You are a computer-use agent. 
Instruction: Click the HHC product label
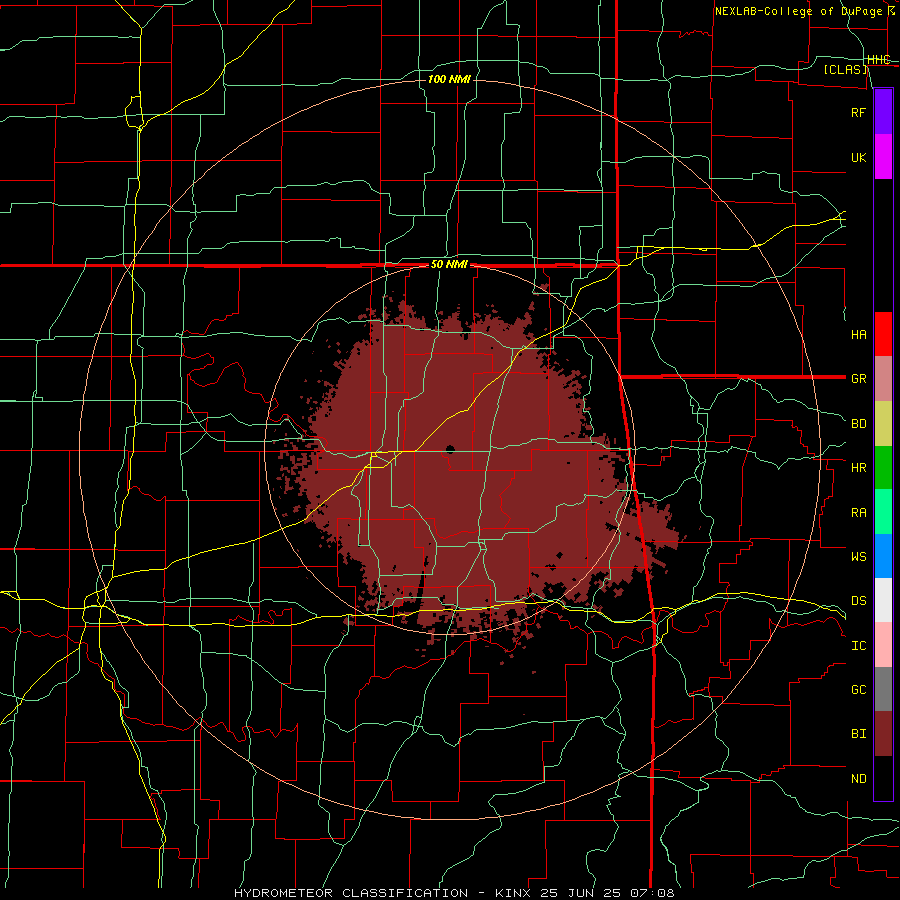click(879, 60)
